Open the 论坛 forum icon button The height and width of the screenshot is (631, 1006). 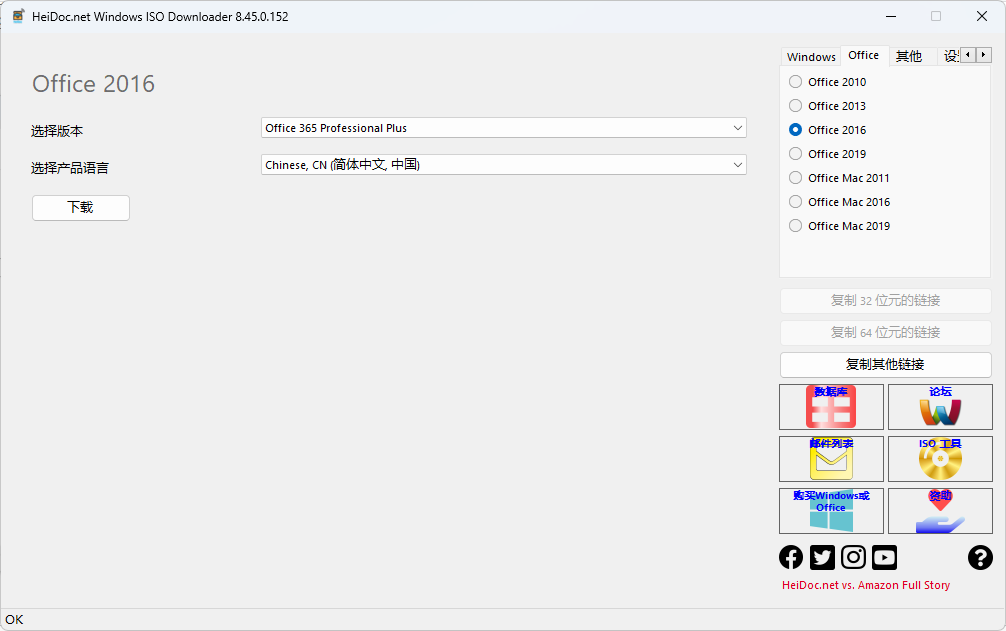point(940,407)
